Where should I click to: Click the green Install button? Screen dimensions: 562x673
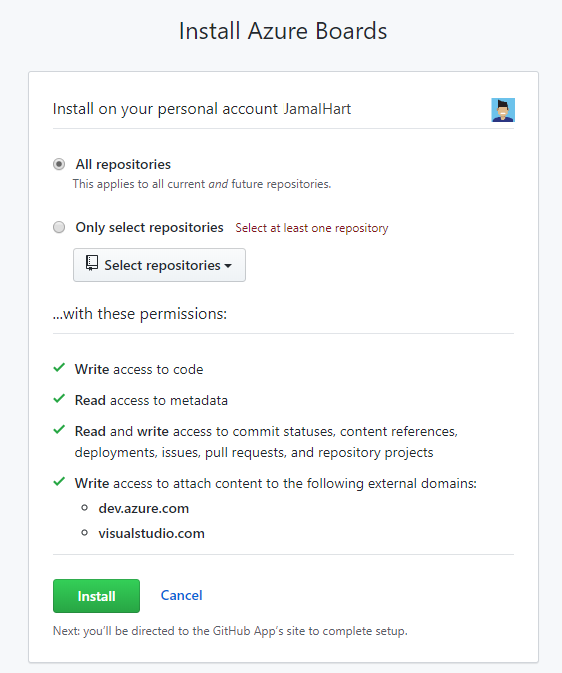pos(96,596)
